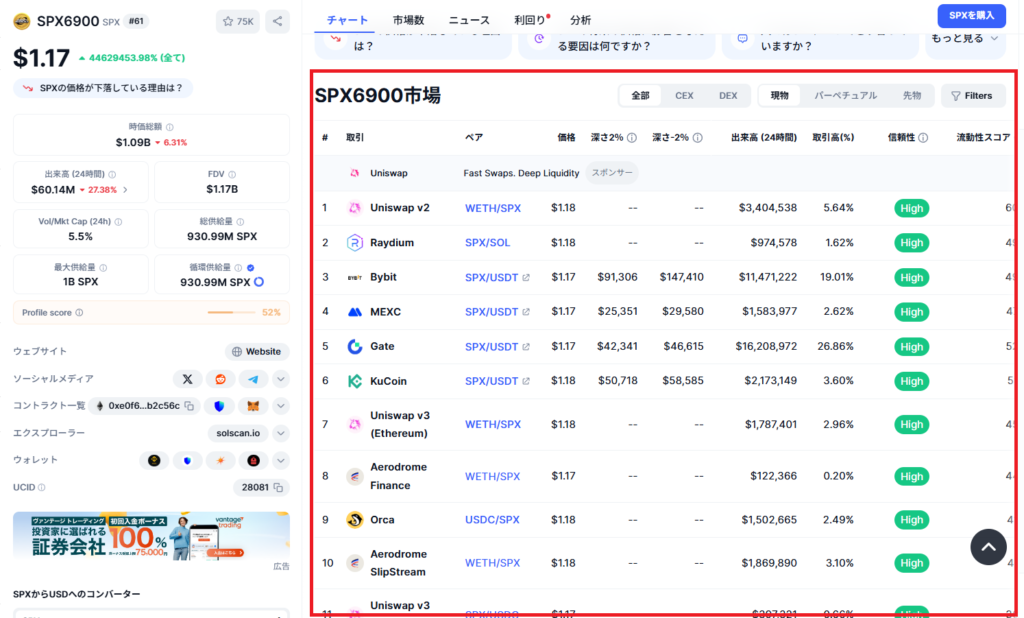Click the MetaMask fox icon

tap(253, 406)
